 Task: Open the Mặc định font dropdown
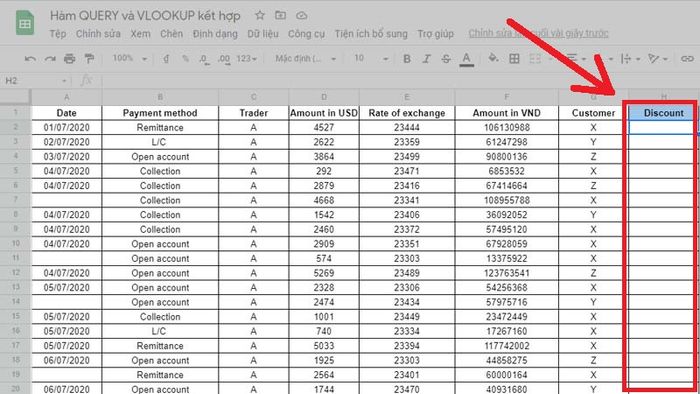[305, 58]
